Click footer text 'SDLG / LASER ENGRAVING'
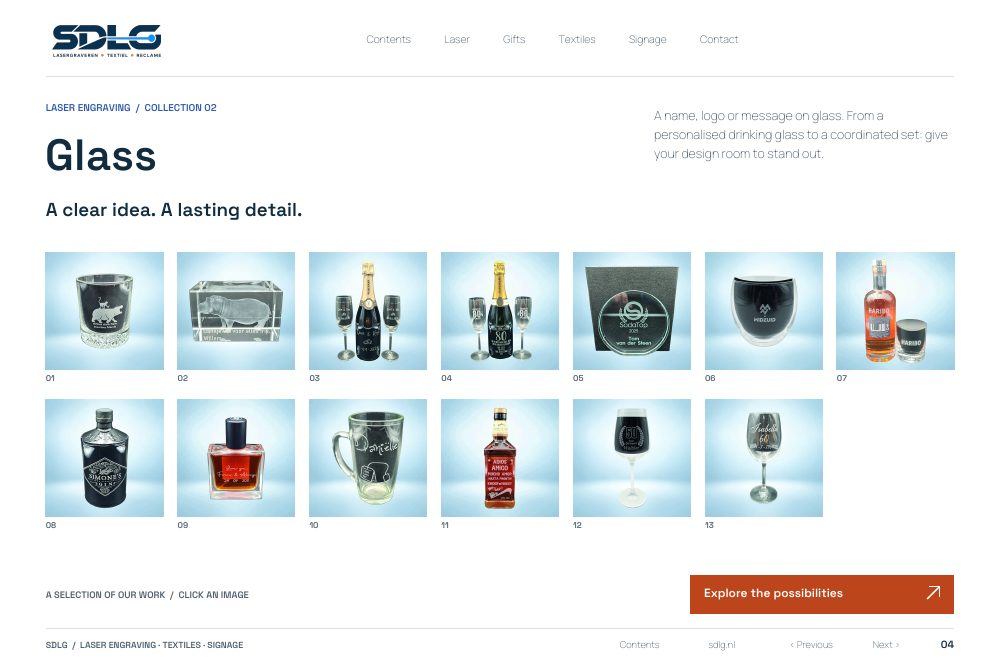 [x=101, y=645]
